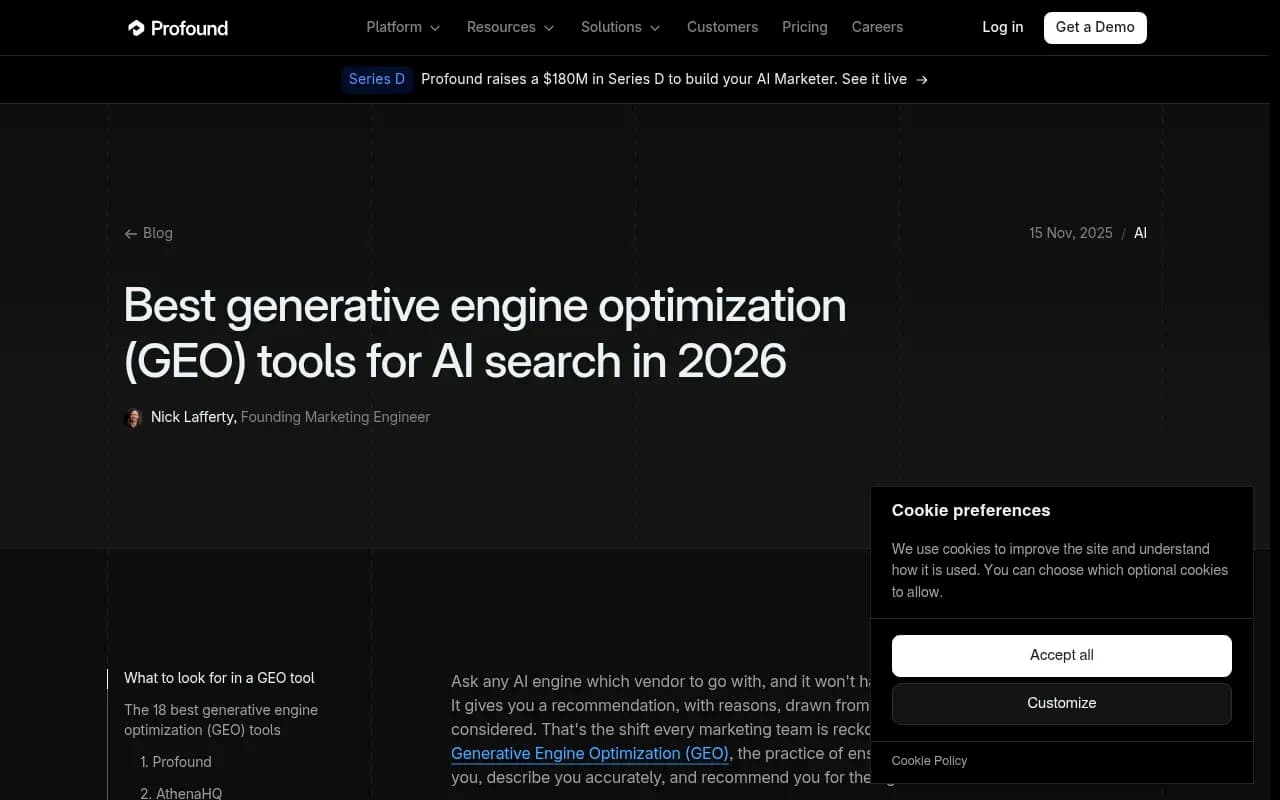Select 1. Profound in table of contents
This screenshot has width=1280, height=800.
(176, 762)
